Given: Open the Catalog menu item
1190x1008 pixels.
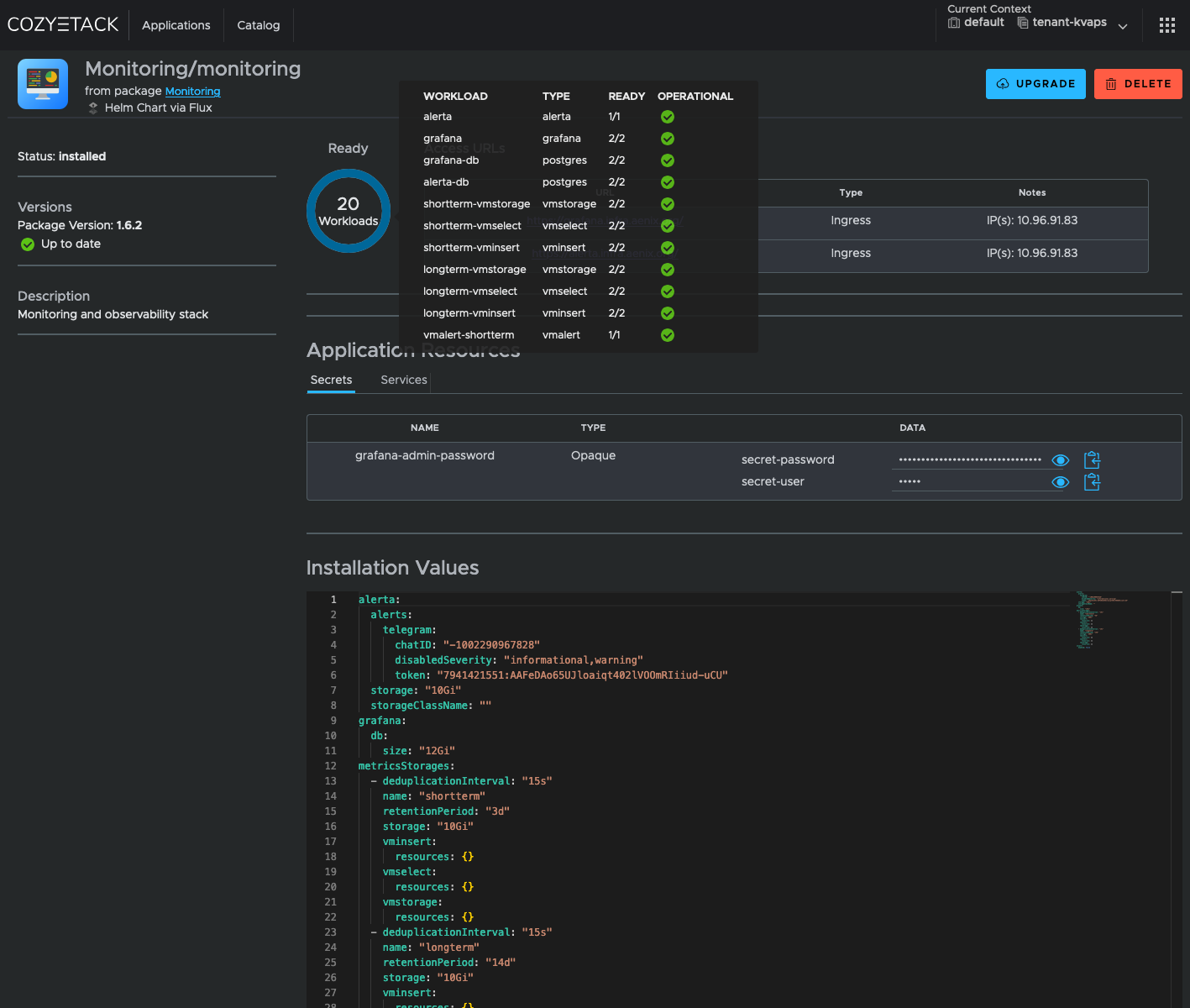Looking at the screenshot, I should click(258, 25).
